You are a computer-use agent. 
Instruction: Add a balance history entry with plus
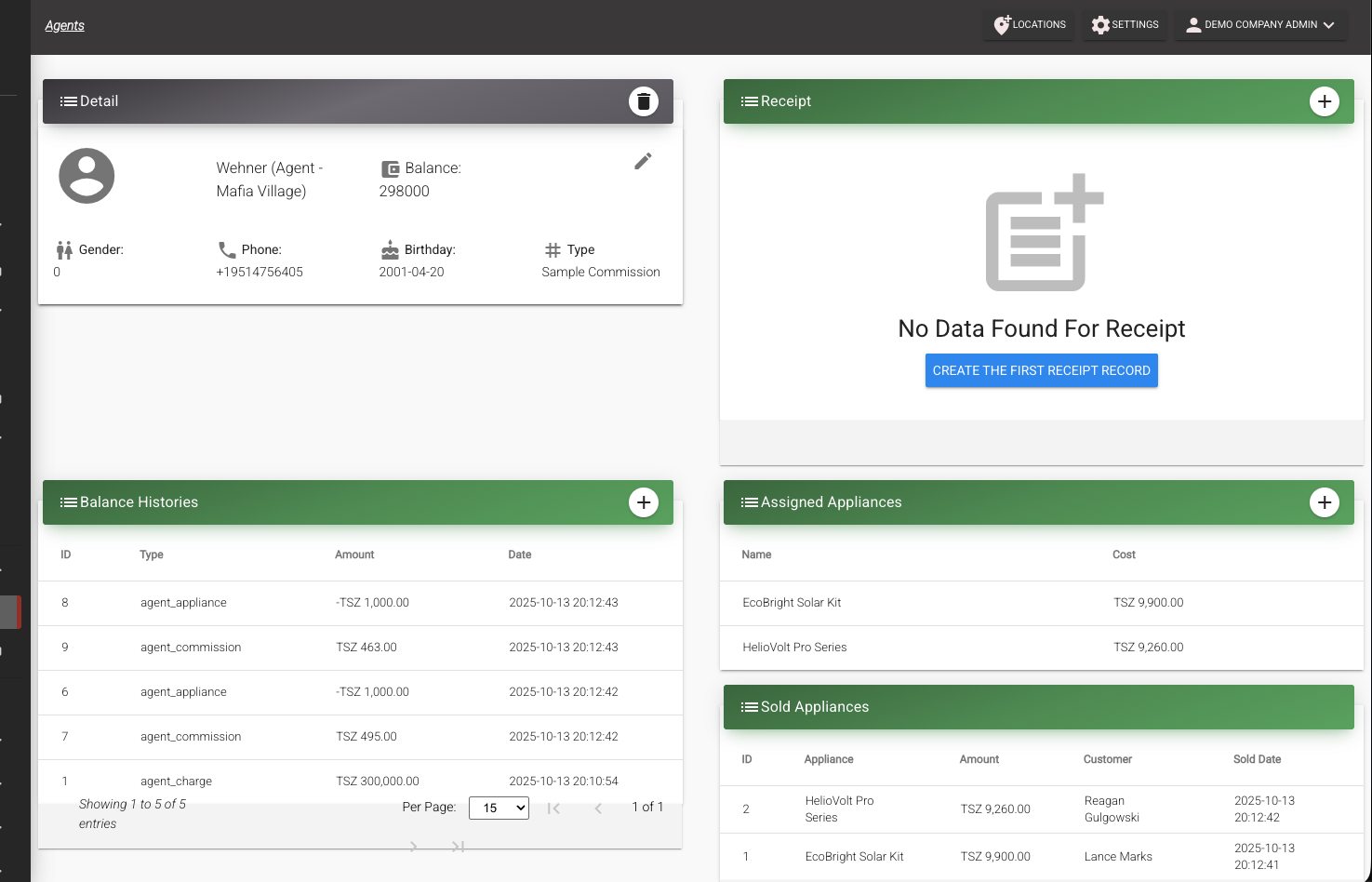click(x=643, y=502)
